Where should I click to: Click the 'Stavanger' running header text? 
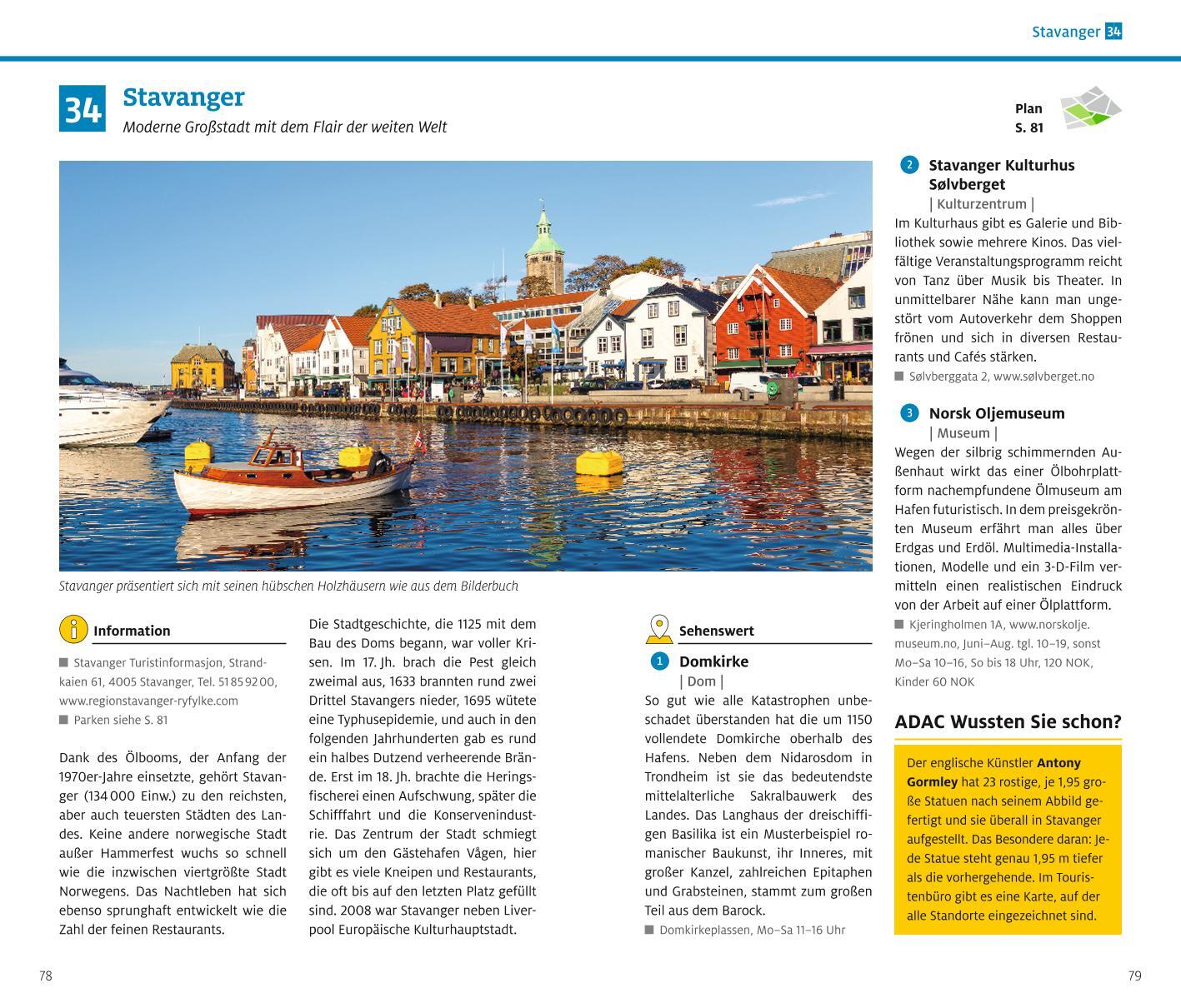coord(1065,32)
